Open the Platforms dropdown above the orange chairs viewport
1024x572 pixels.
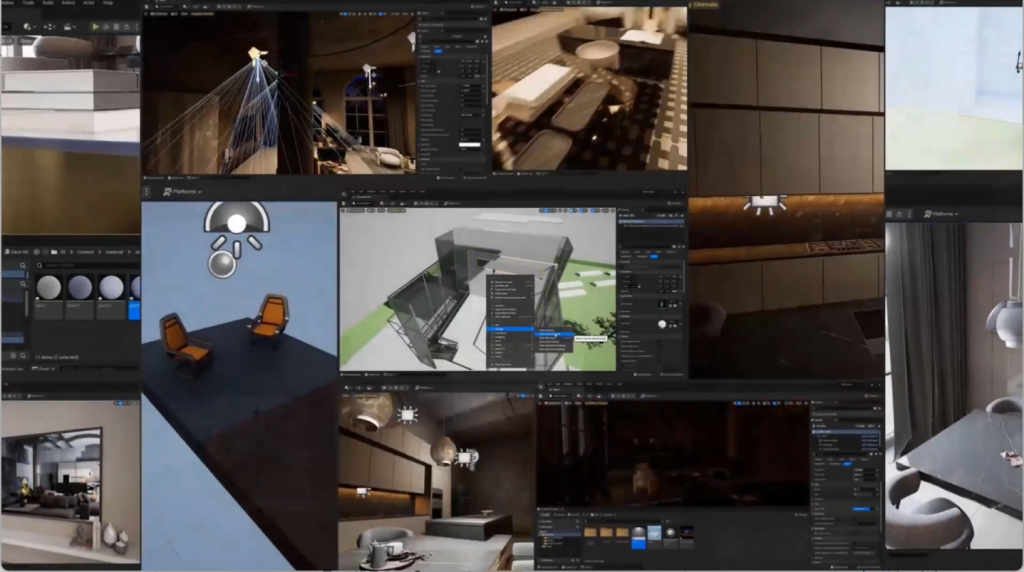click(x=182, y=191)
